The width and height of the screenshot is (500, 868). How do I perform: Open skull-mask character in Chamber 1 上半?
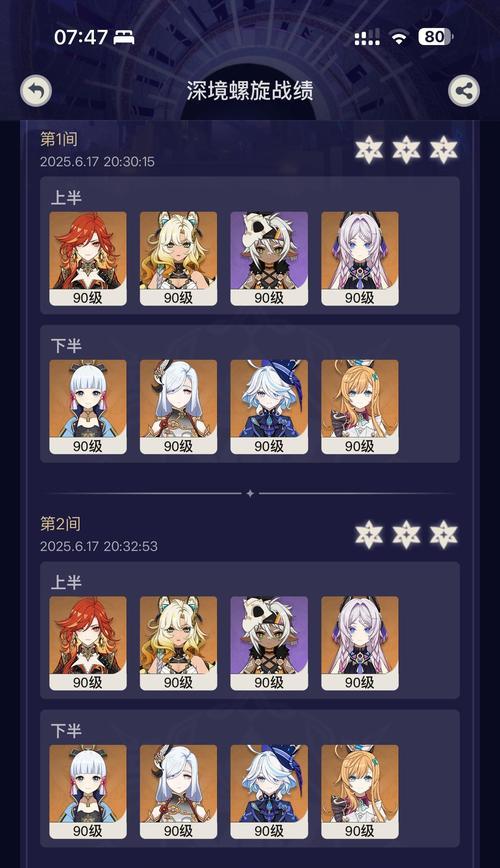[269, 259]
